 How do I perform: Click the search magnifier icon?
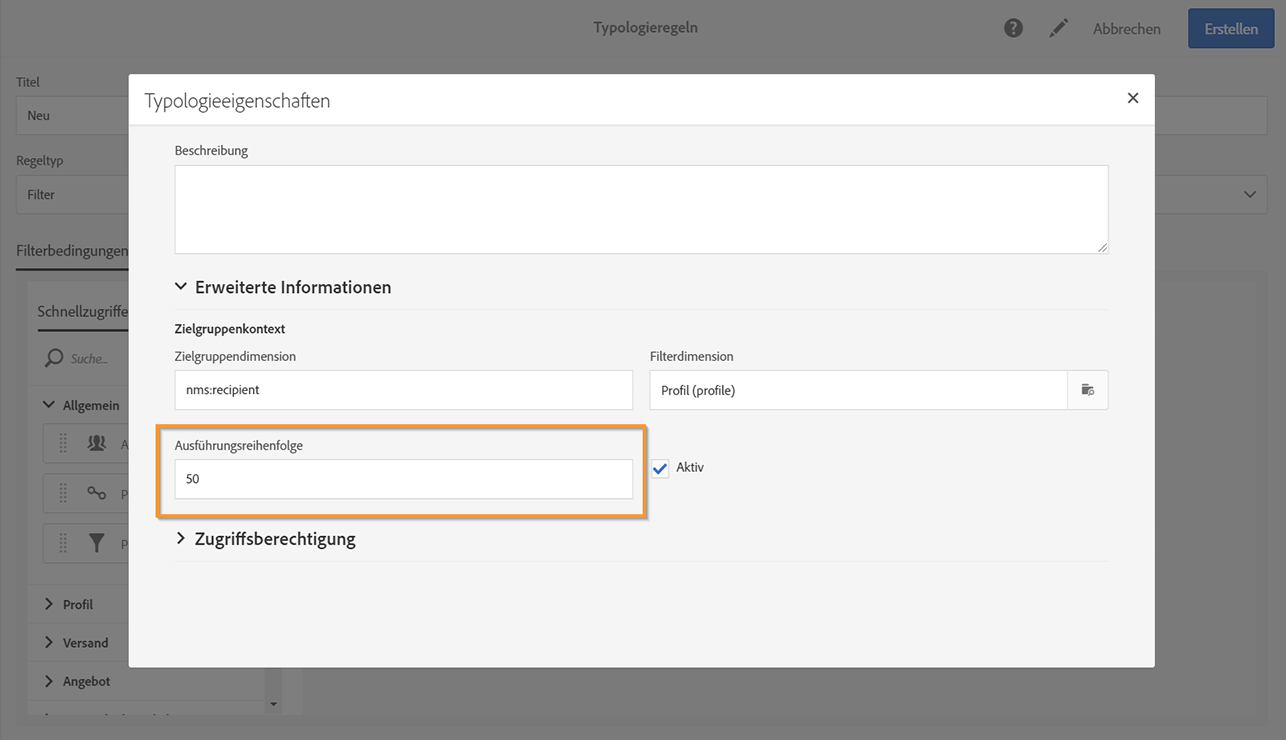click(54, 358)
